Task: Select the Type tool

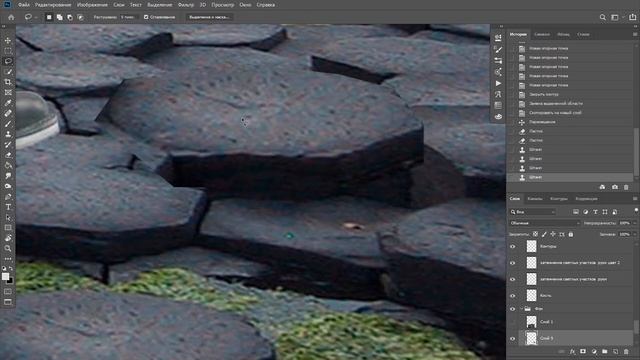Action: click(8, 207)
